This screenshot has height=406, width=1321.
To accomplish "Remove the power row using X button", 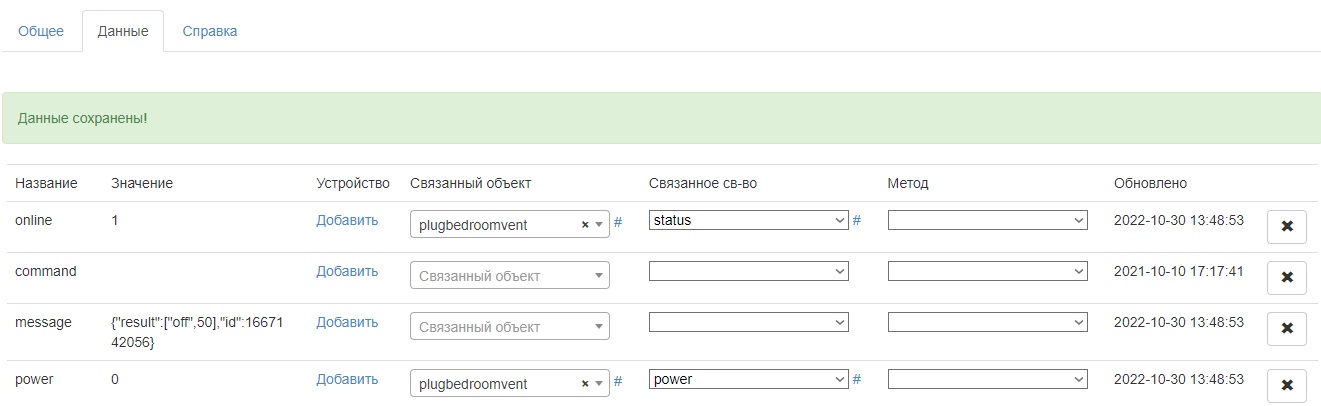I will click(x=1286, y=385).
